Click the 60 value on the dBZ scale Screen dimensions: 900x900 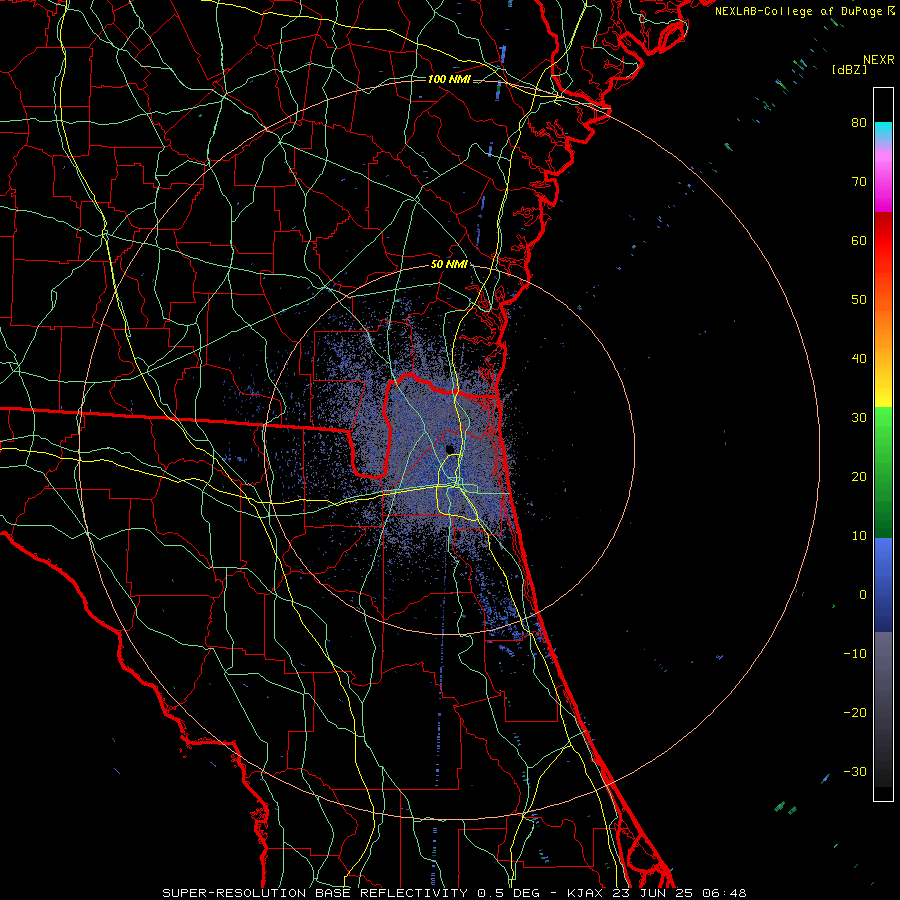[x=859, y=240]
